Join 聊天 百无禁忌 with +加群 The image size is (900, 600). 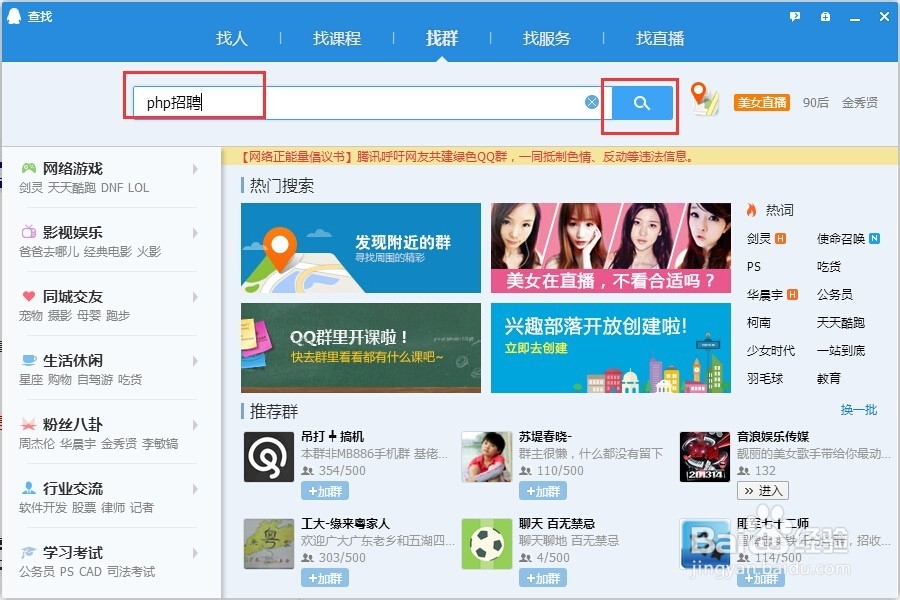click(543, 578)
